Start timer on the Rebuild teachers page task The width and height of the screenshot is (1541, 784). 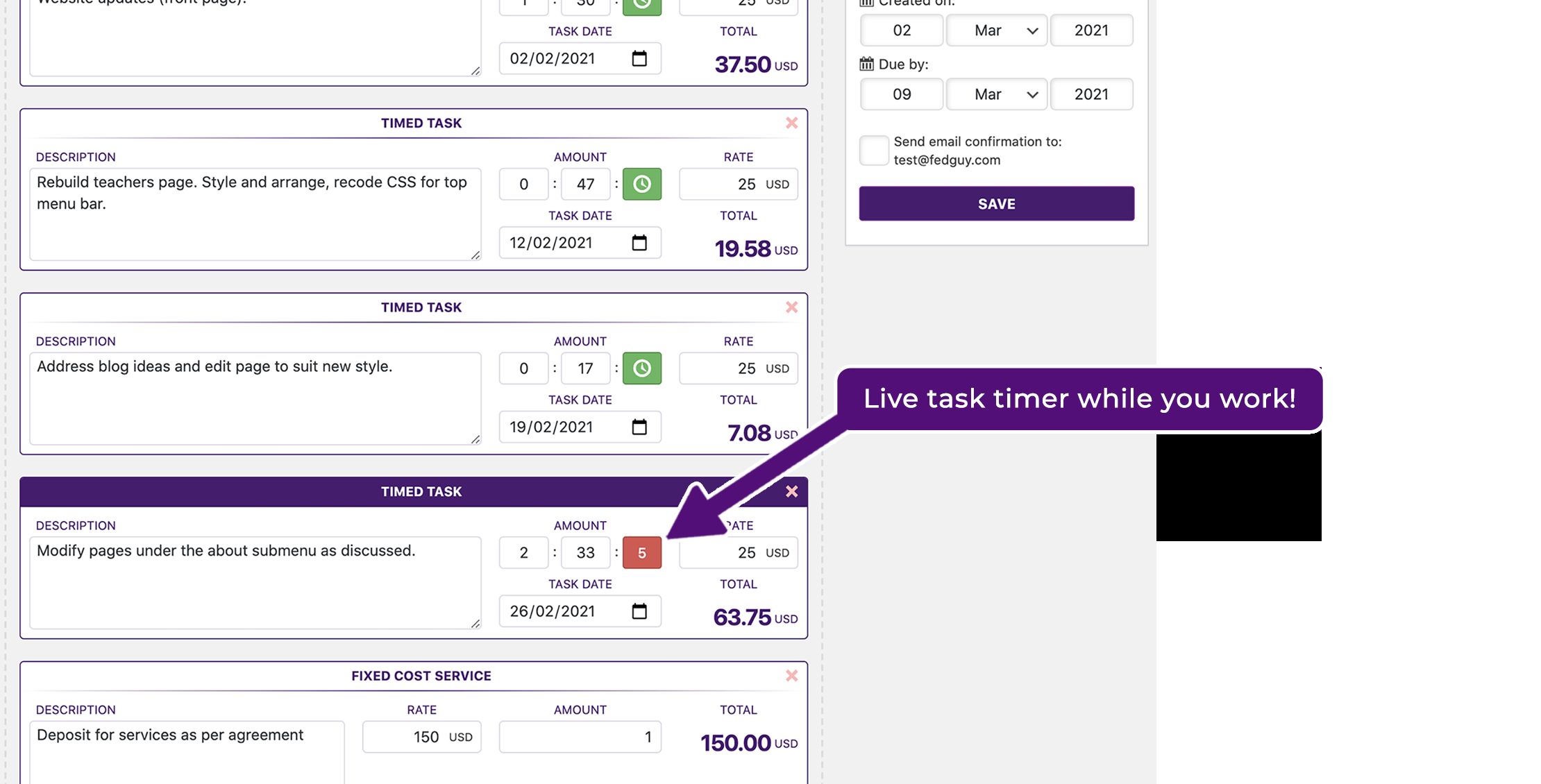(x=641, y=184)
